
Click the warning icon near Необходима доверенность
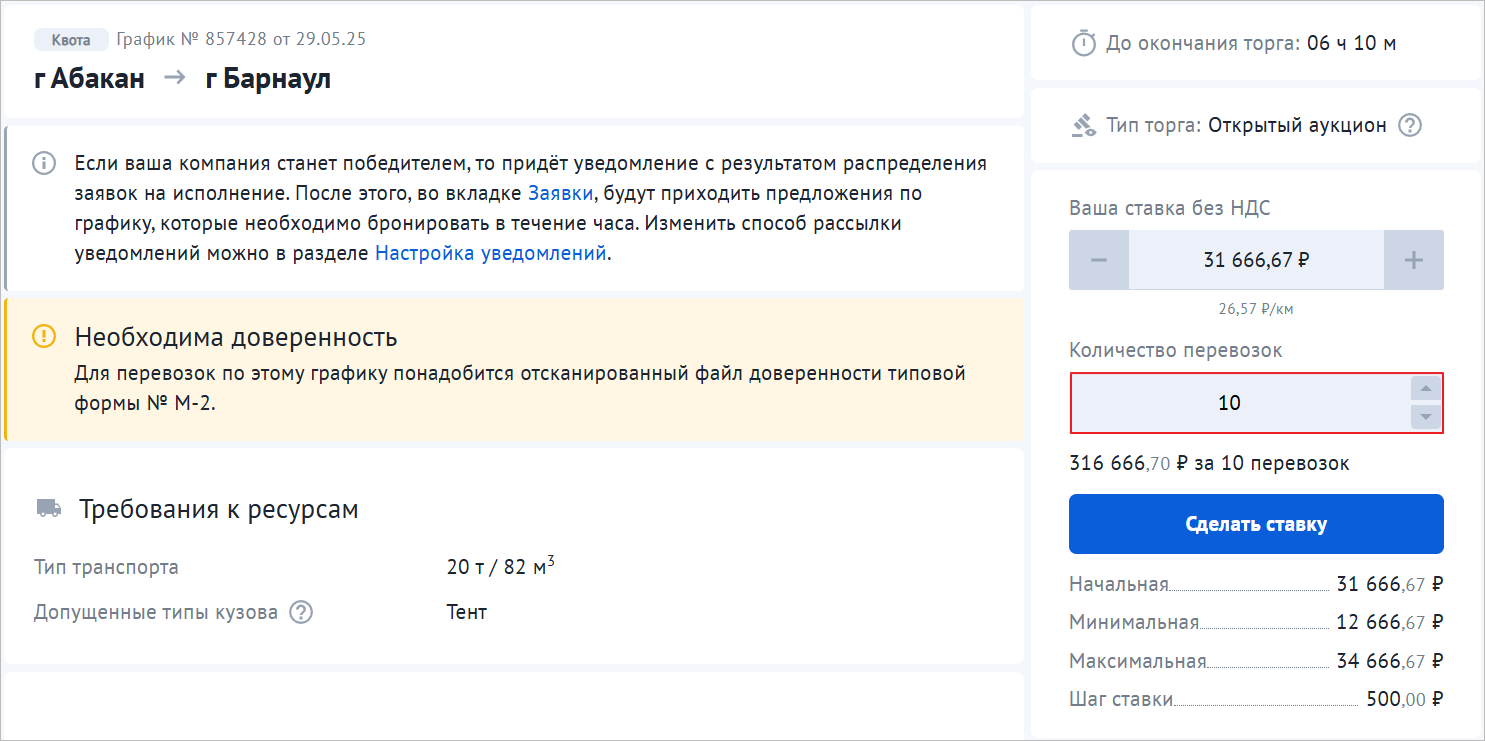(44, 336)
